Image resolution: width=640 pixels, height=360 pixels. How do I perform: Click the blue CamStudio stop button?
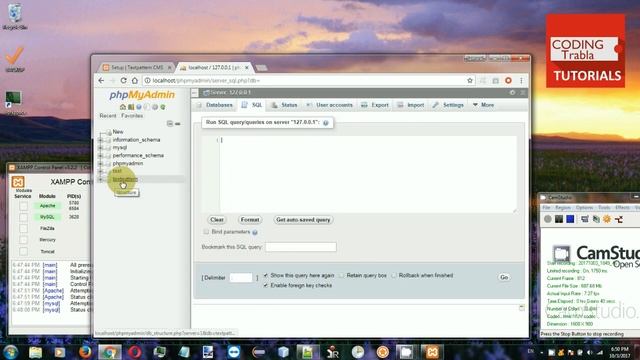(570, 219)
